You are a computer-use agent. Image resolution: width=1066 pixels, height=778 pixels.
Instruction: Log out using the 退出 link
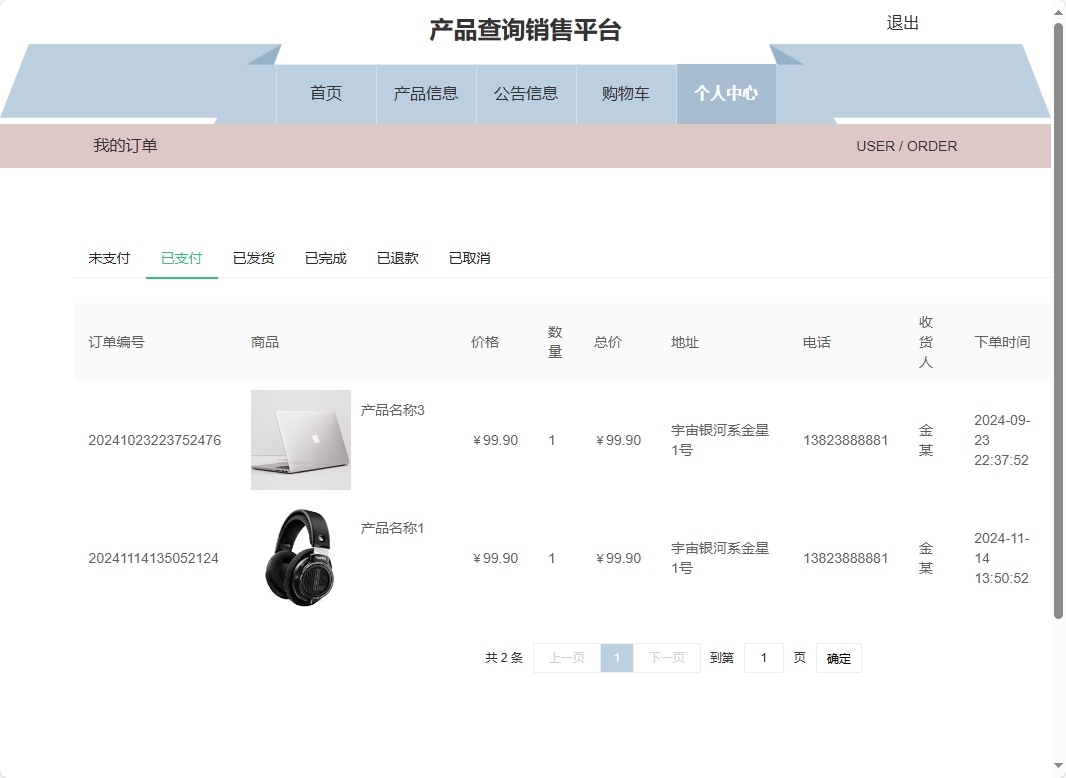point(904,23)
